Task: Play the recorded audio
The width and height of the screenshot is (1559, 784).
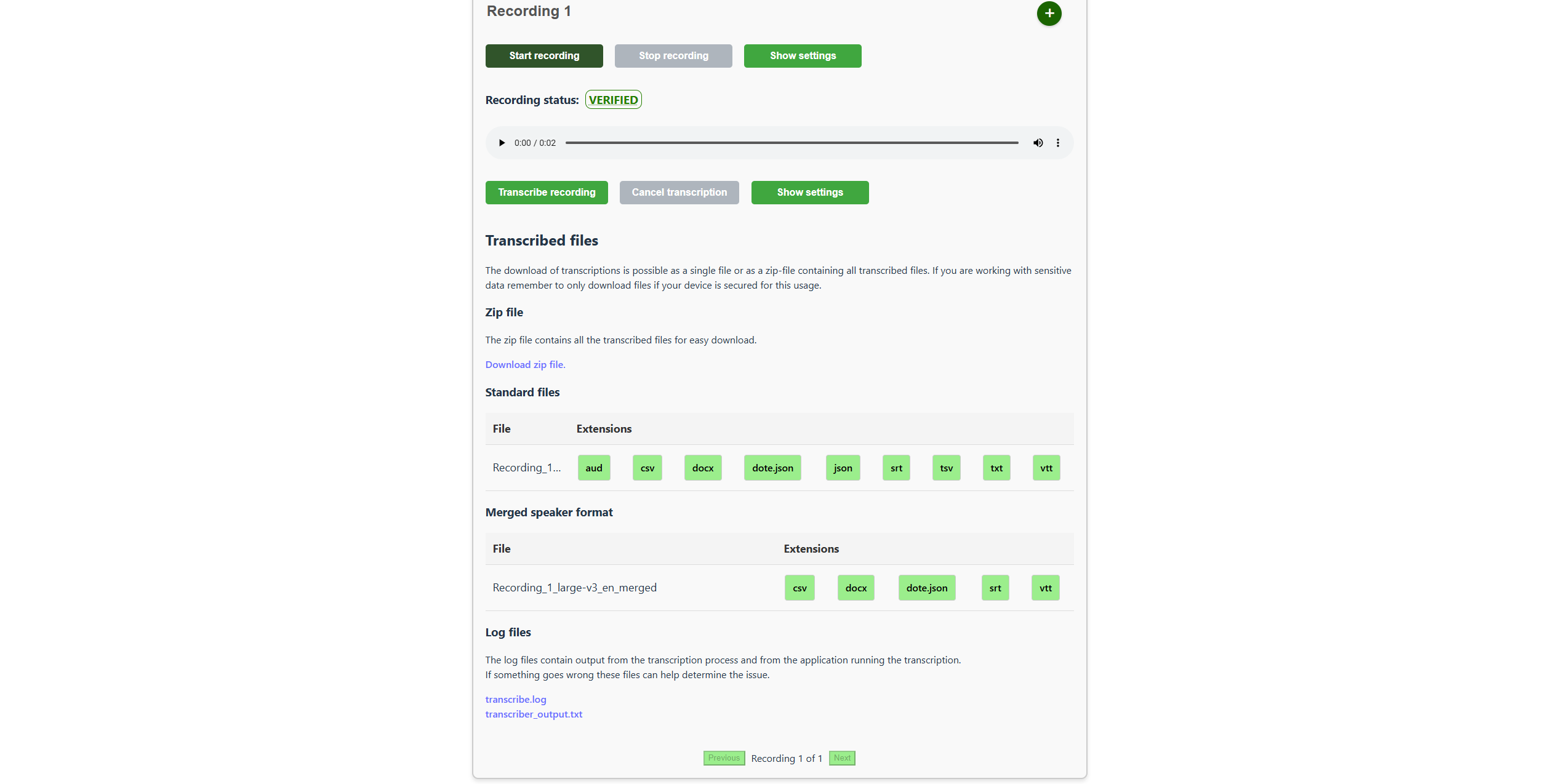Action: (x=502, y=143)
